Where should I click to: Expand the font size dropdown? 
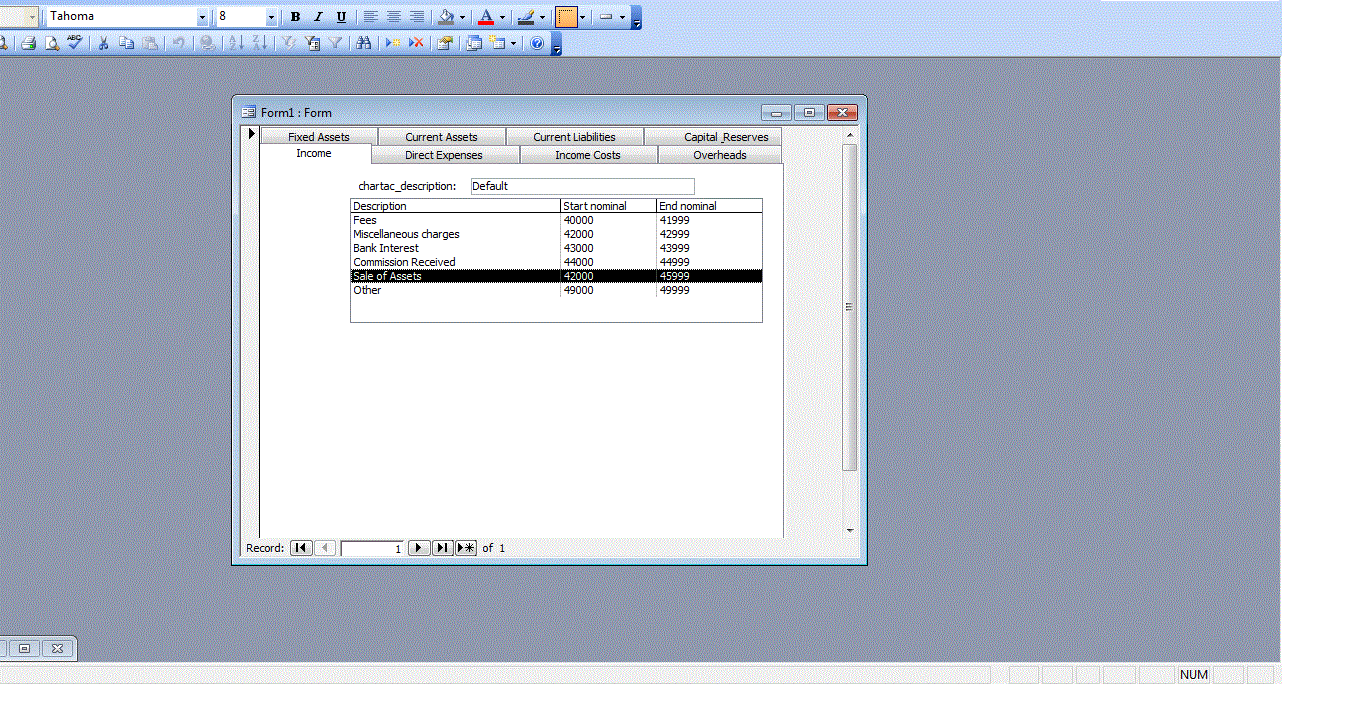(271, 17)
